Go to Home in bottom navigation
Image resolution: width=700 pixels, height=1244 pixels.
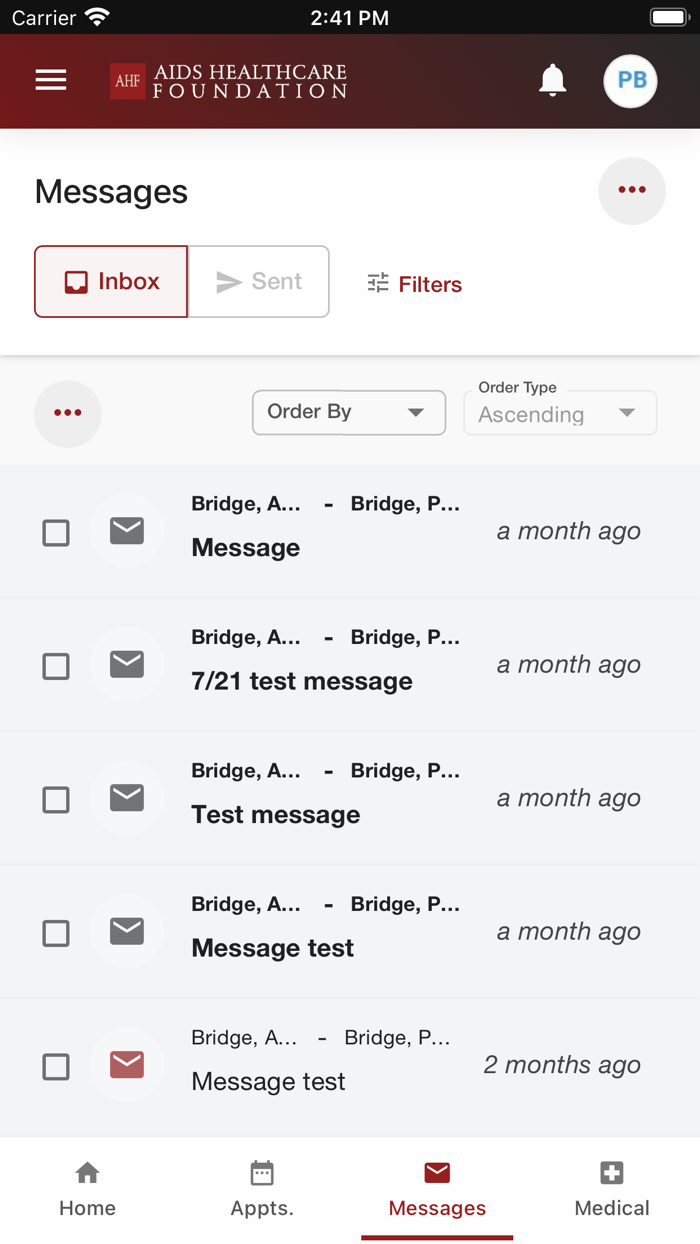tap(87, 1188)
